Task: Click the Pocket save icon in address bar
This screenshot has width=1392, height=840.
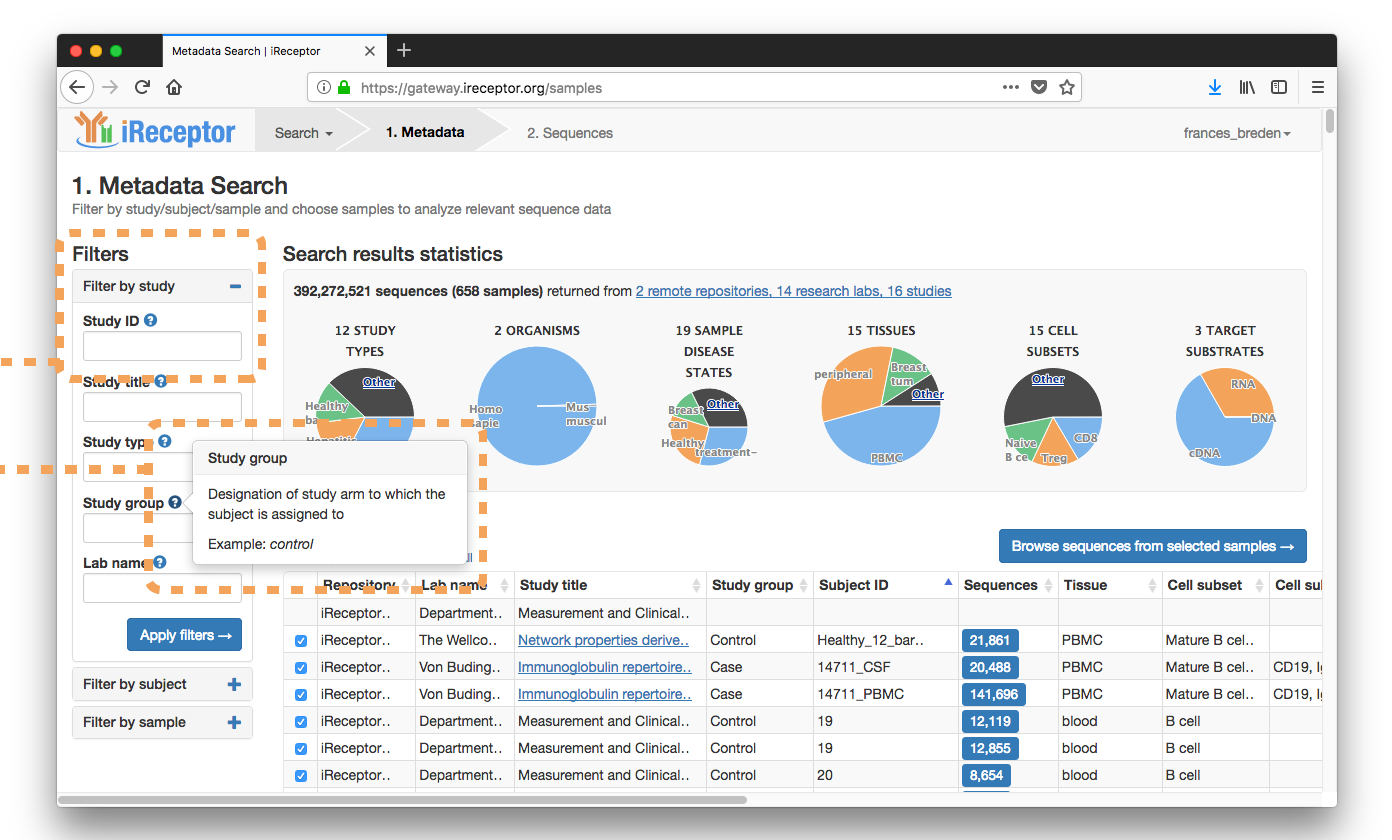Action: point(1039,87)
